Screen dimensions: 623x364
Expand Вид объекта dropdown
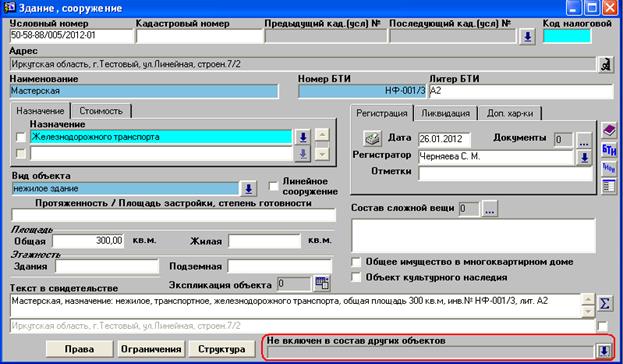pyautogui.click(x=248, y=188)
